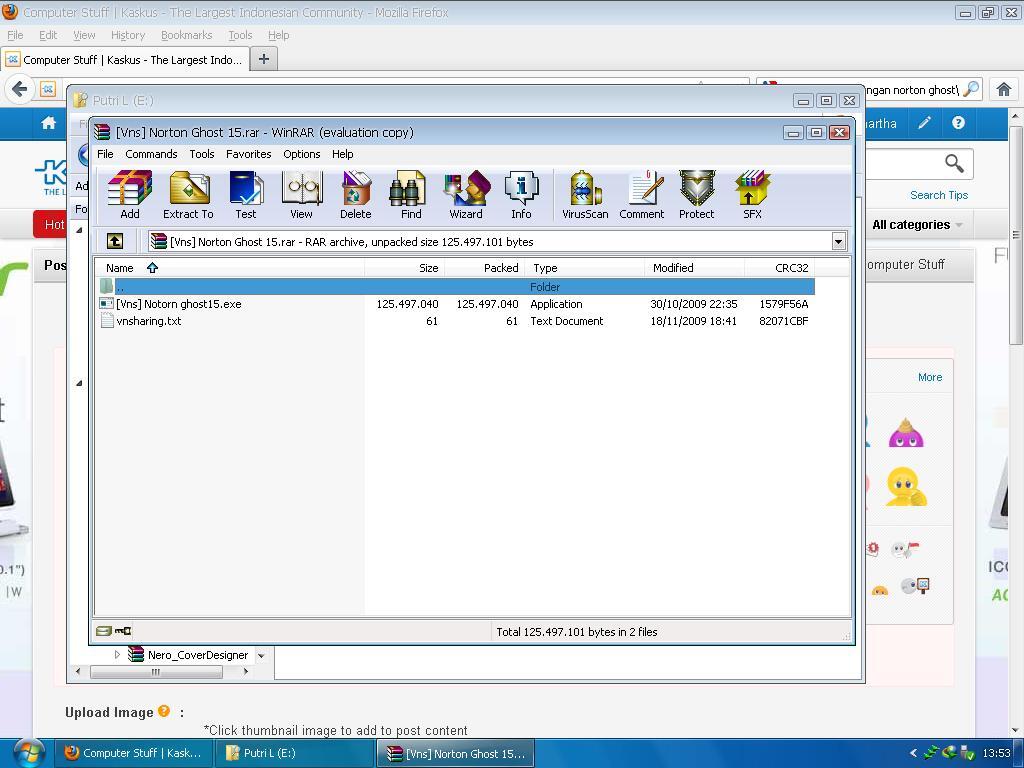Click the Add archive toolbar icon

click(129, 194)
